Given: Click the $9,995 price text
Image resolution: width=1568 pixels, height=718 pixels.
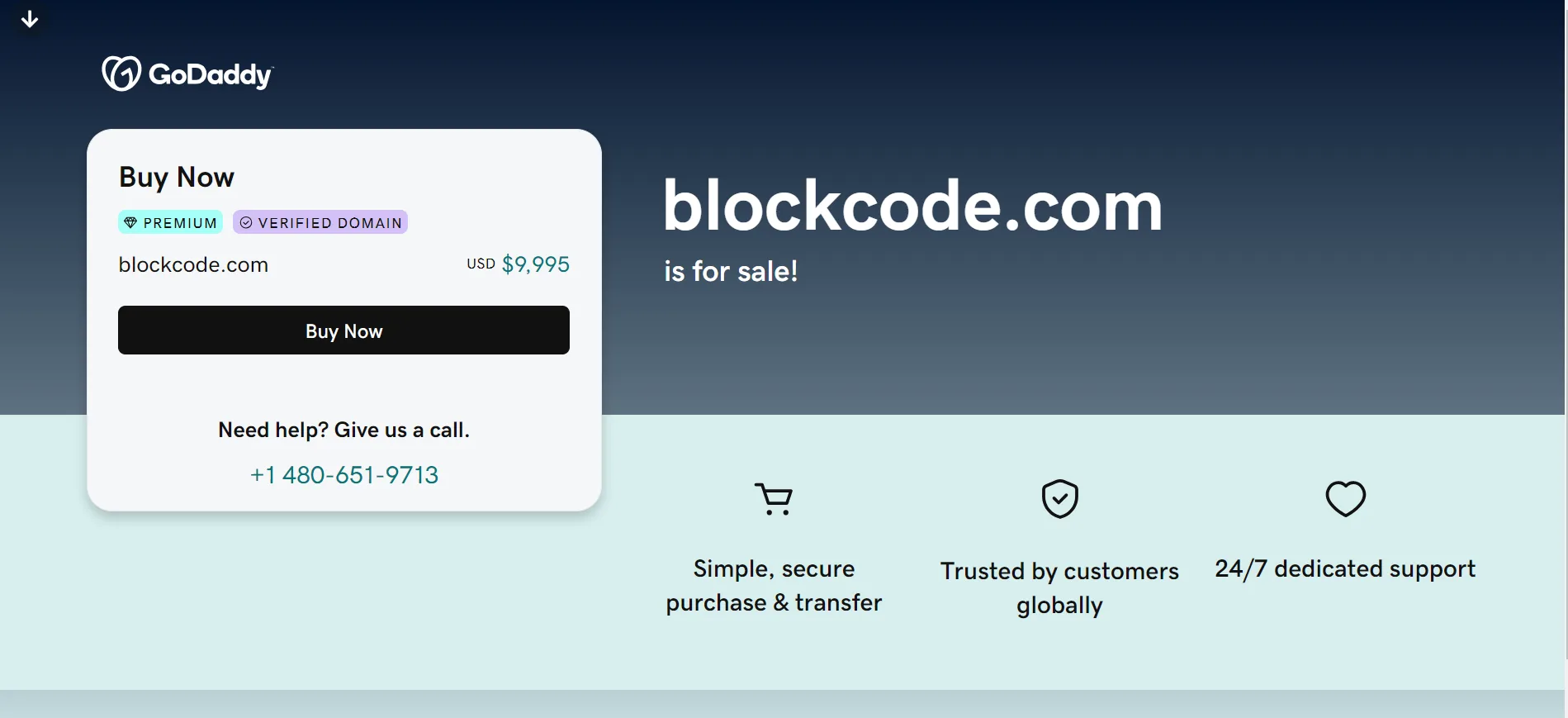Looking at the screenshot, I should pyautogui.click(x=536, y=264).
